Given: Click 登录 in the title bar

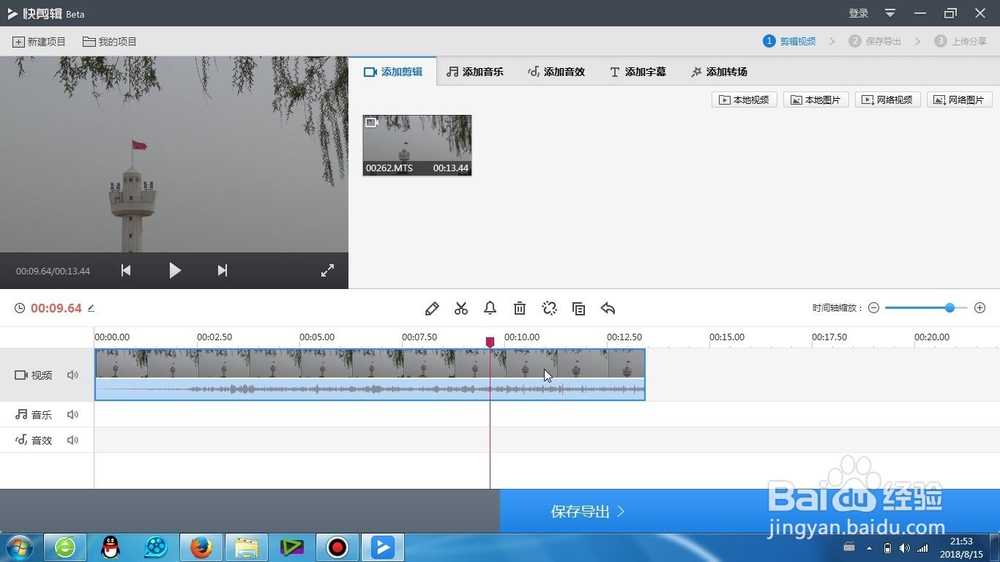Looking at the screenshot, I should point(858,13).
